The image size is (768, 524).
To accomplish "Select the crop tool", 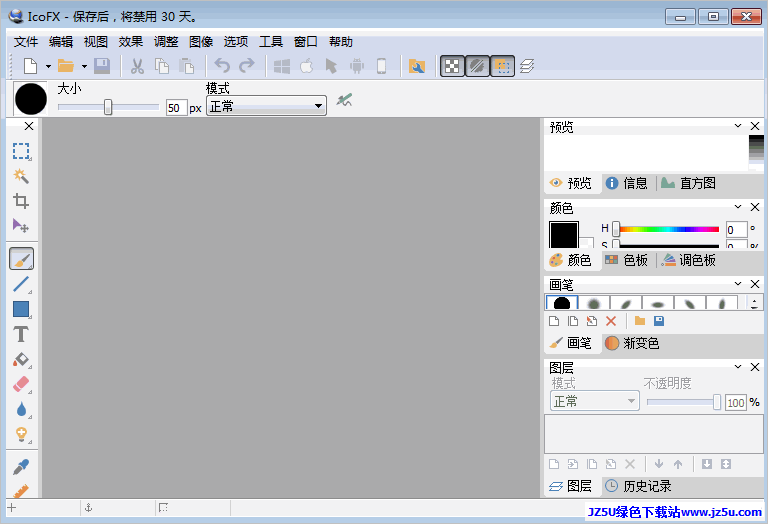I will 21,201.
